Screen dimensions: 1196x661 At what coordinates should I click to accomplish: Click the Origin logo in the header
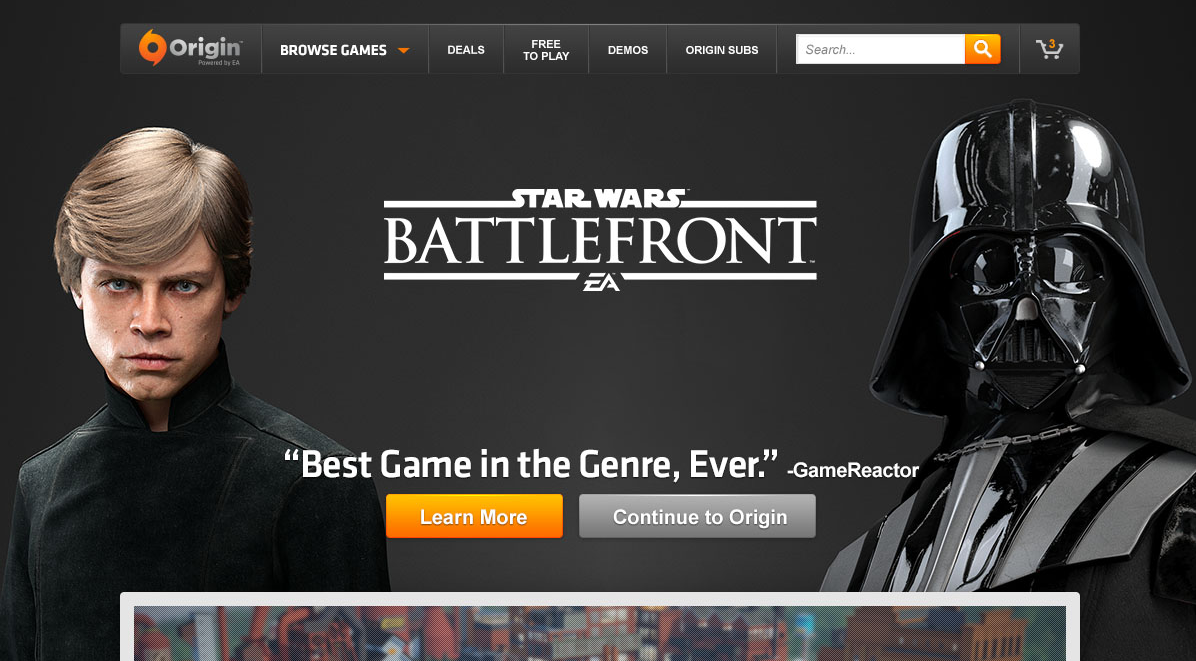(190, 48)
